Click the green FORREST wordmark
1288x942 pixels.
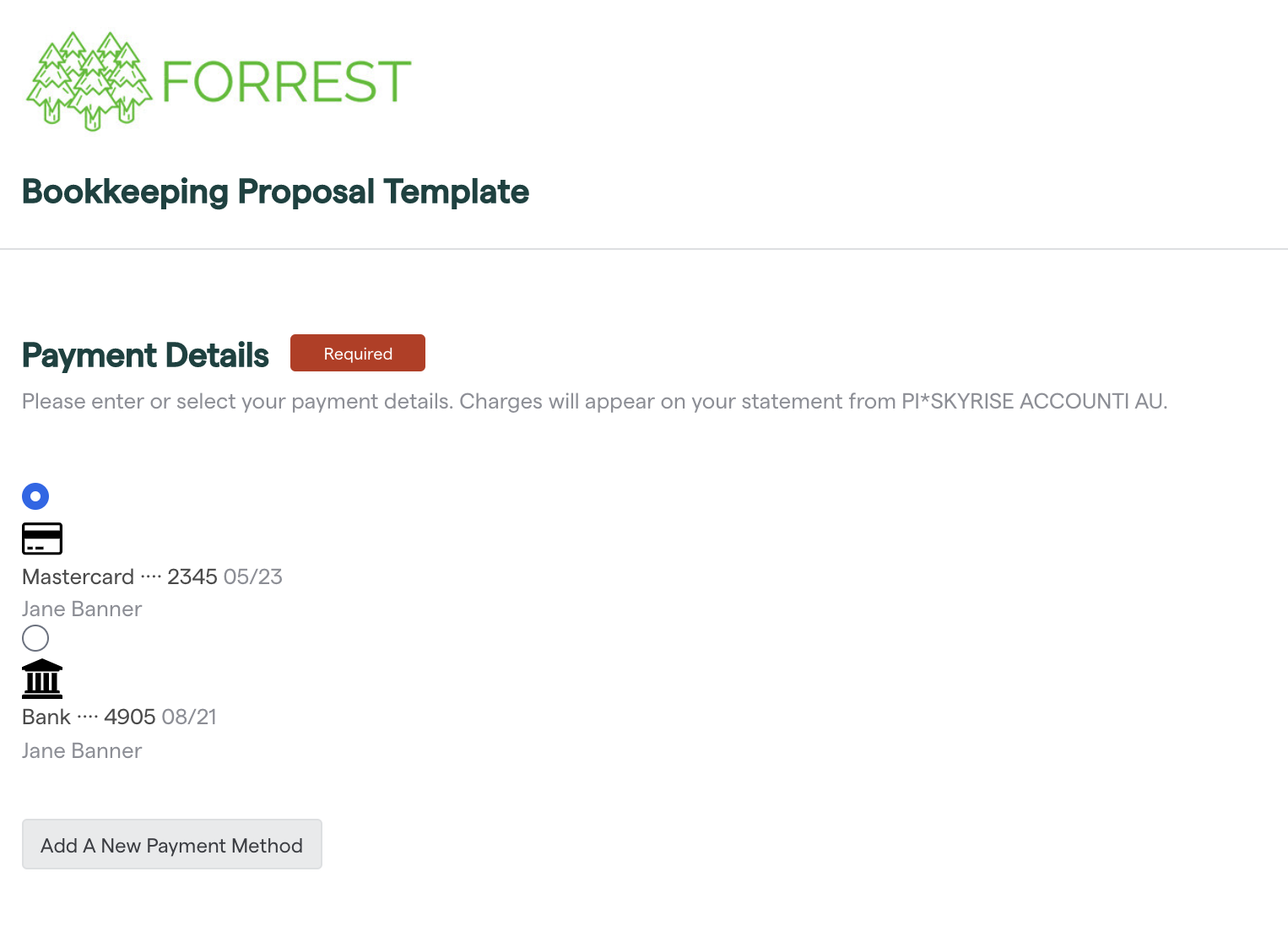tap(286, 82)
